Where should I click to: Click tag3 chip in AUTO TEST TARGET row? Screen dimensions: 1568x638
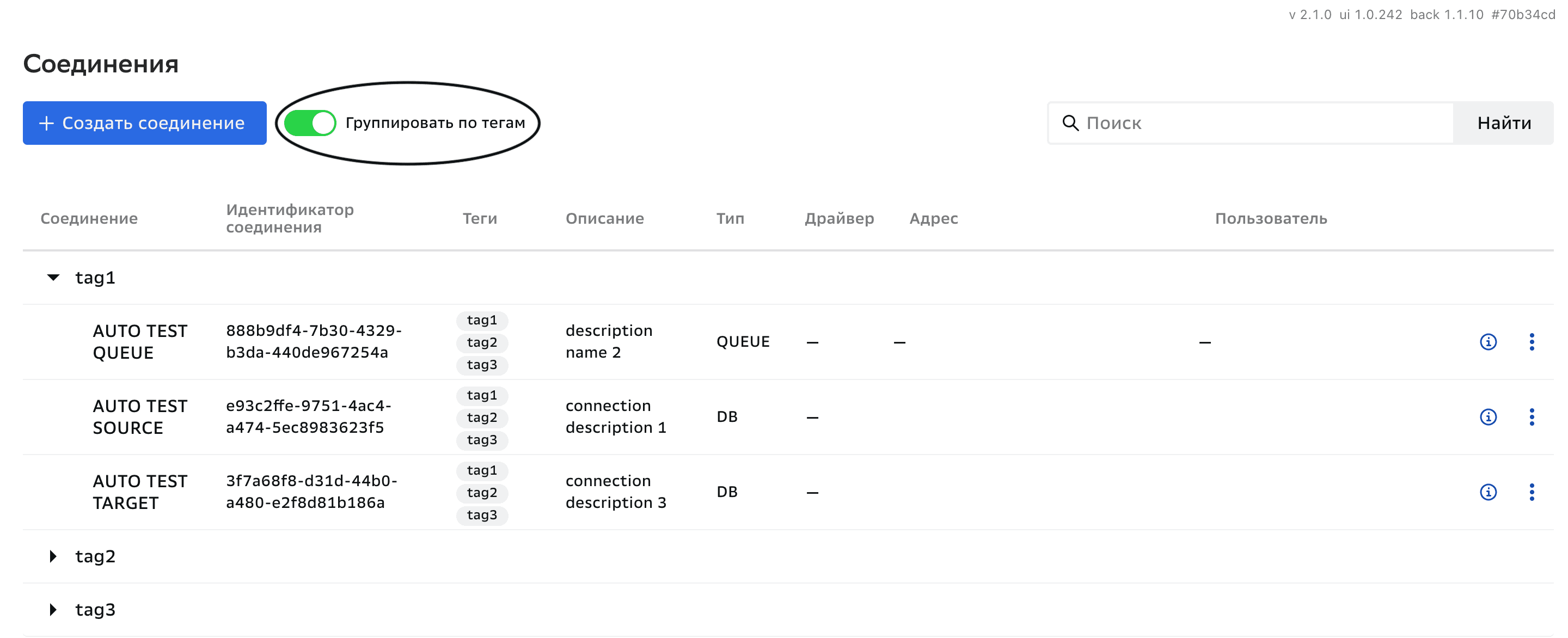pyautogui.click(x=481, y=515)
